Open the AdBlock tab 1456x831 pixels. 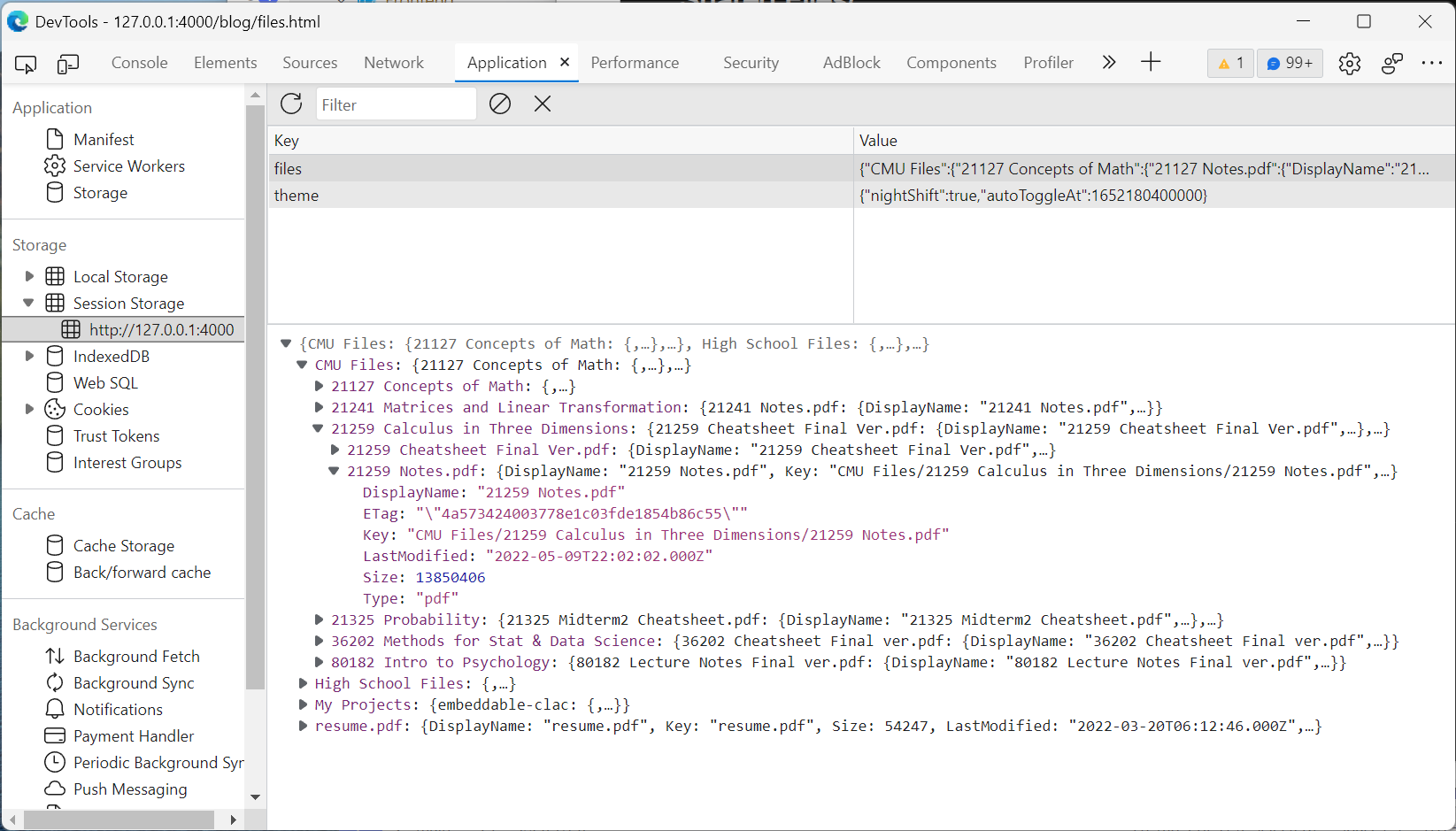tap(851, 63)
